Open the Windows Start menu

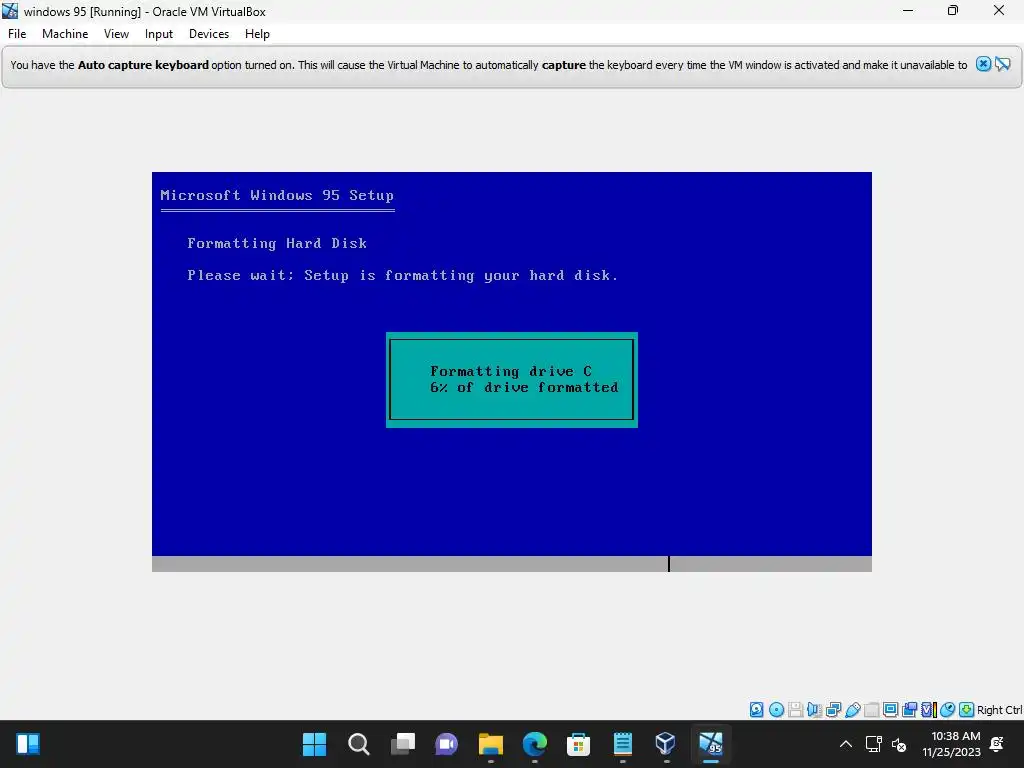click(x=314, y=744)
